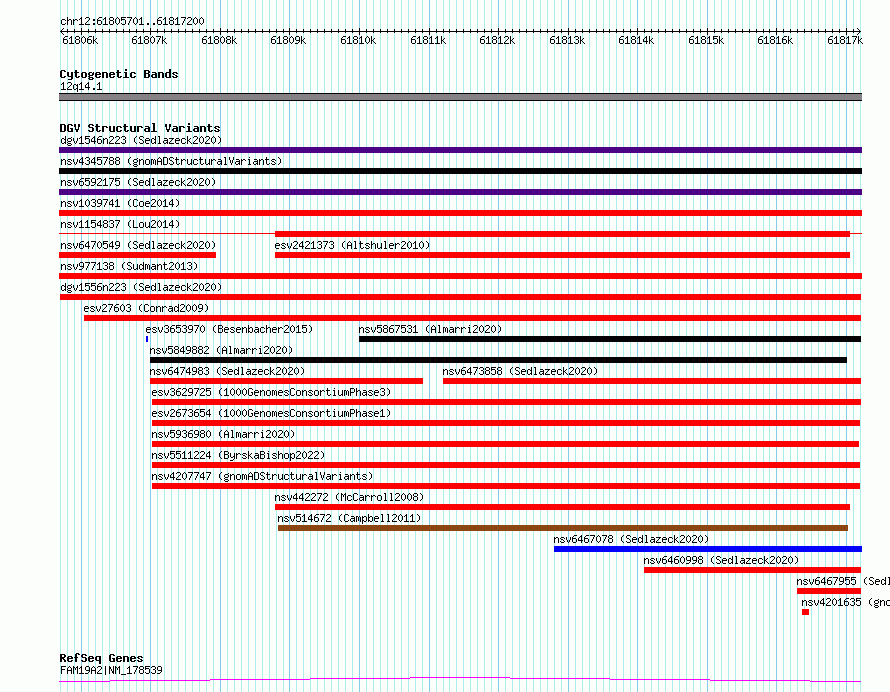Click the 61816k ruler position label

[x=775, y=40]
